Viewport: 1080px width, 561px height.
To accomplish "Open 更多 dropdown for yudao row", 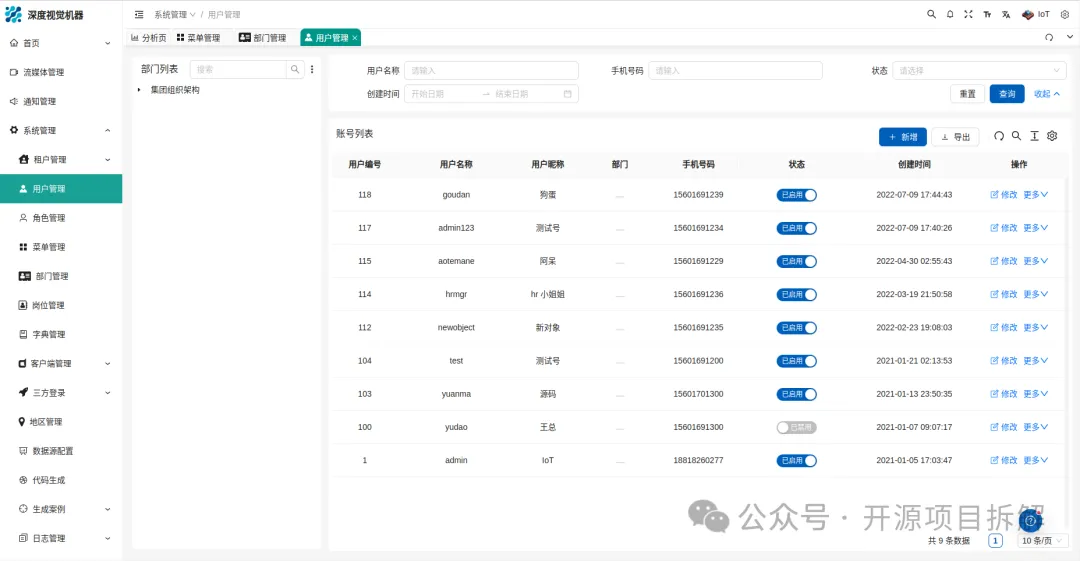I will (1035, 427).
